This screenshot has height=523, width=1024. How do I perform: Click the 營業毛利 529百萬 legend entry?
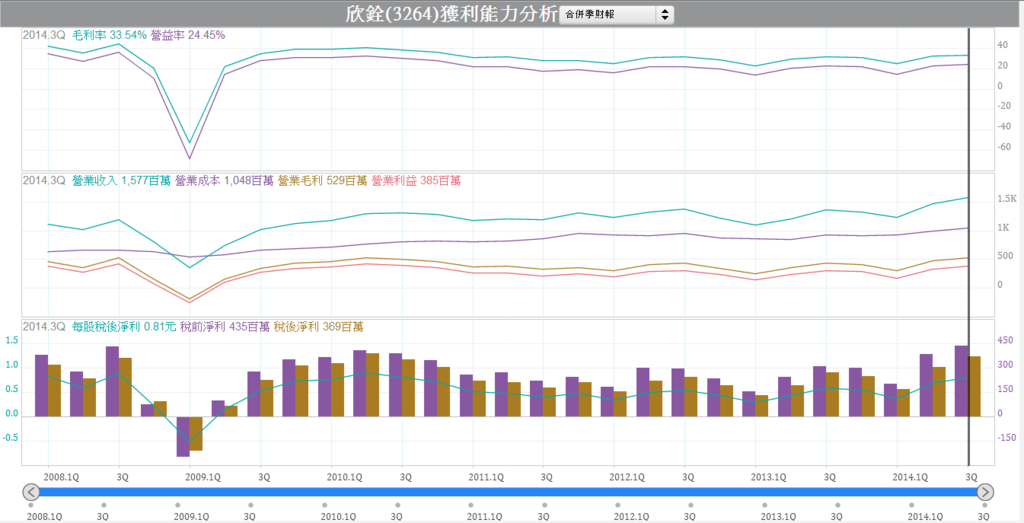point(323,181)
